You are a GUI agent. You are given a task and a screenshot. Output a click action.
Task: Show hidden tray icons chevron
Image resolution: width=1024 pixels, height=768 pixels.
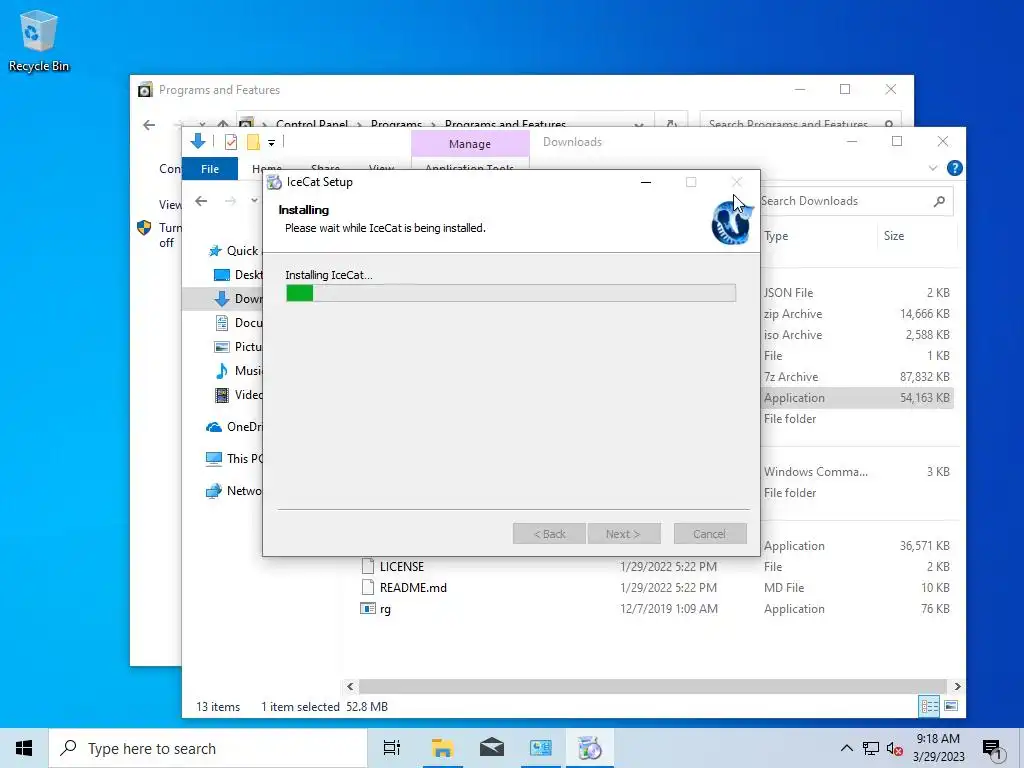click(x=846, y=748)
